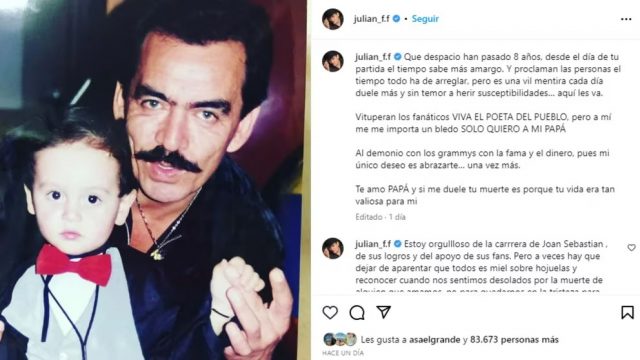Click the HACE UN DÍA timestamp
Viewport: 640px width, 360px height.
pos(342,353)
